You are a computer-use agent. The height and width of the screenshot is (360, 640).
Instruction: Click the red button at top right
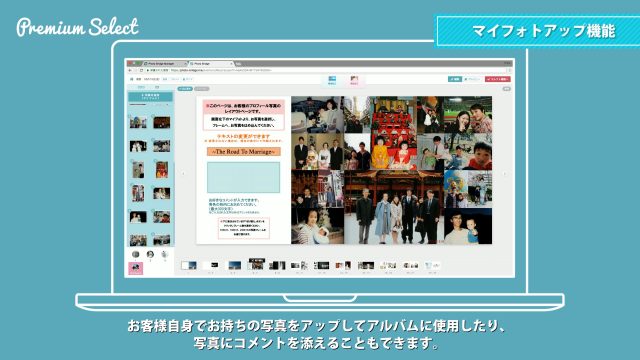tap(498, 79)
